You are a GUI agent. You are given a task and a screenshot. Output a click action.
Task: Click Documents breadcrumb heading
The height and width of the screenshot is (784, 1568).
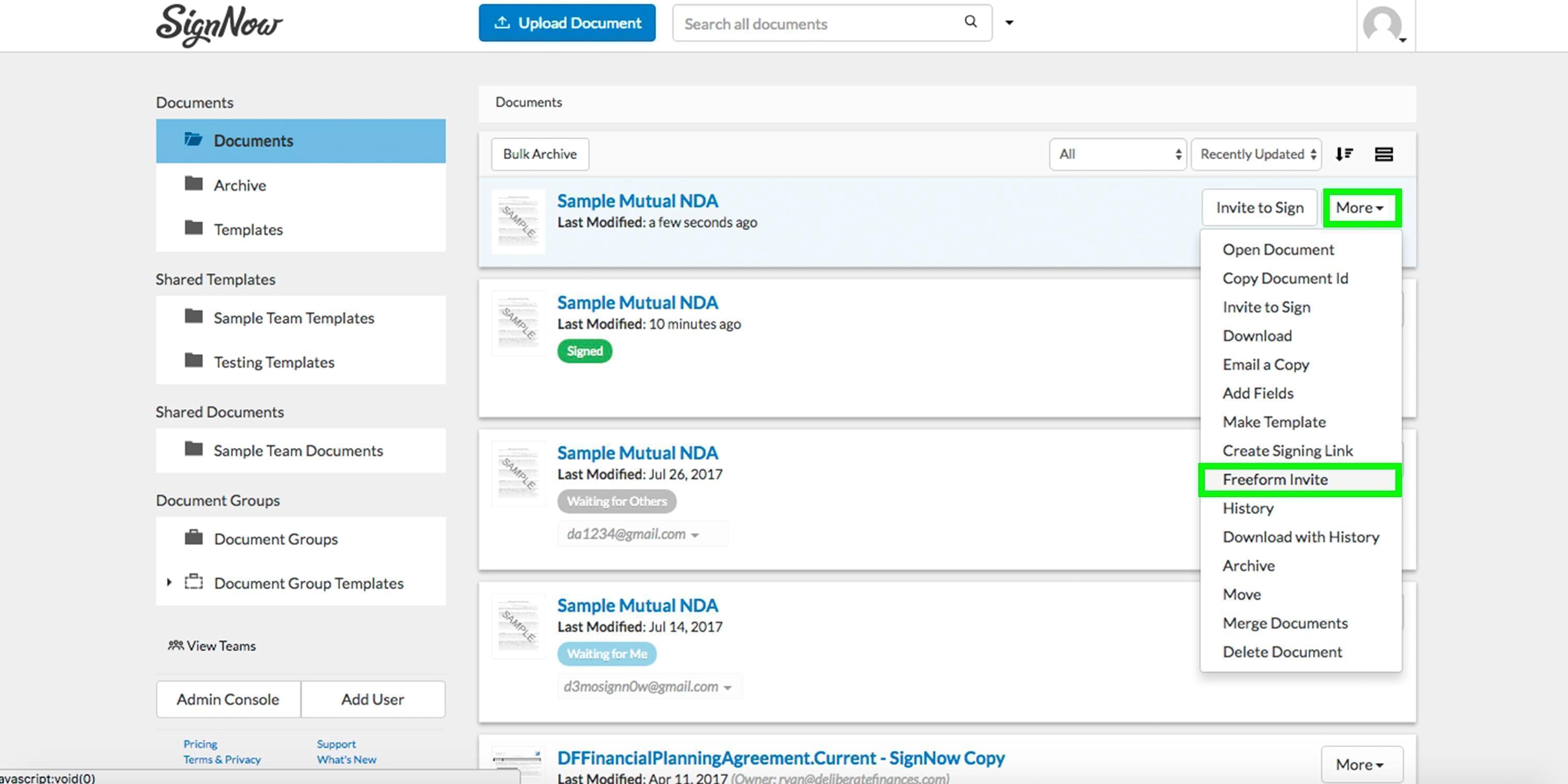(x=528, y=102)
